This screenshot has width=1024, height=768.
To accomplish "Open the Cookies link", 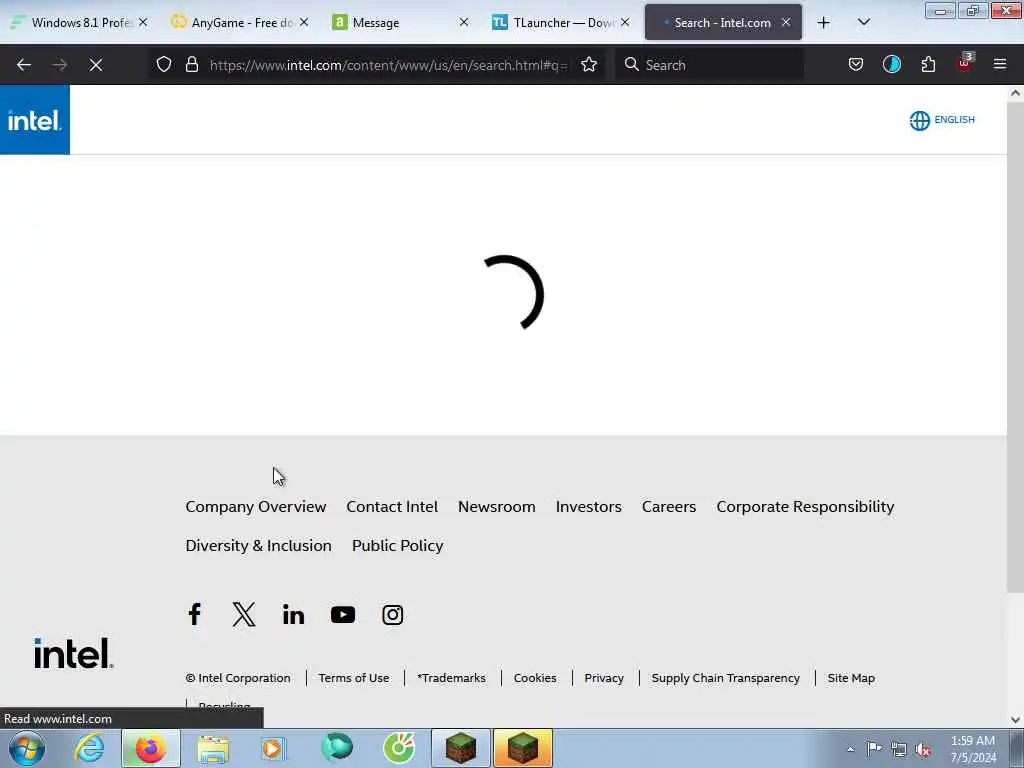I will click(535, 678).
